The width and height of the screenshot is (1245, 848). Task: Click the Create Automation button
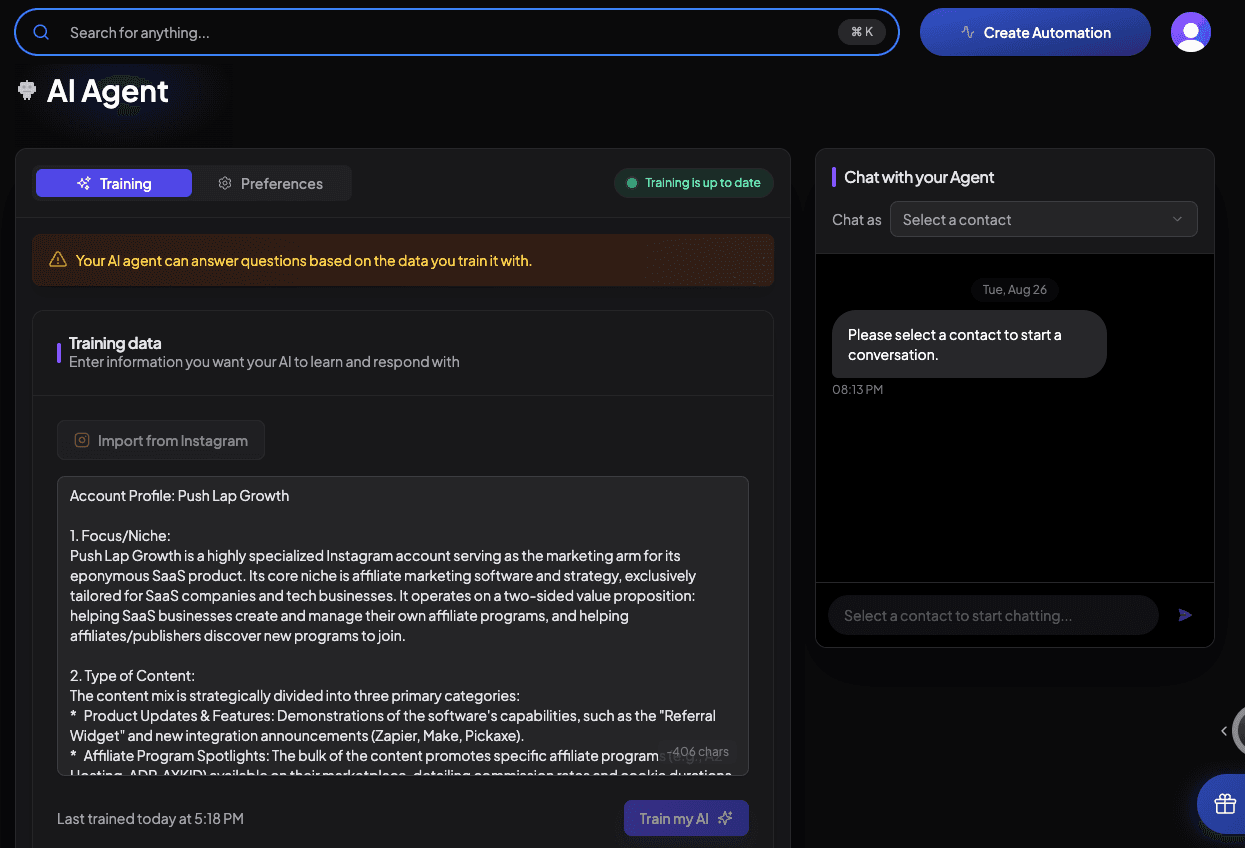(1034, 32)
